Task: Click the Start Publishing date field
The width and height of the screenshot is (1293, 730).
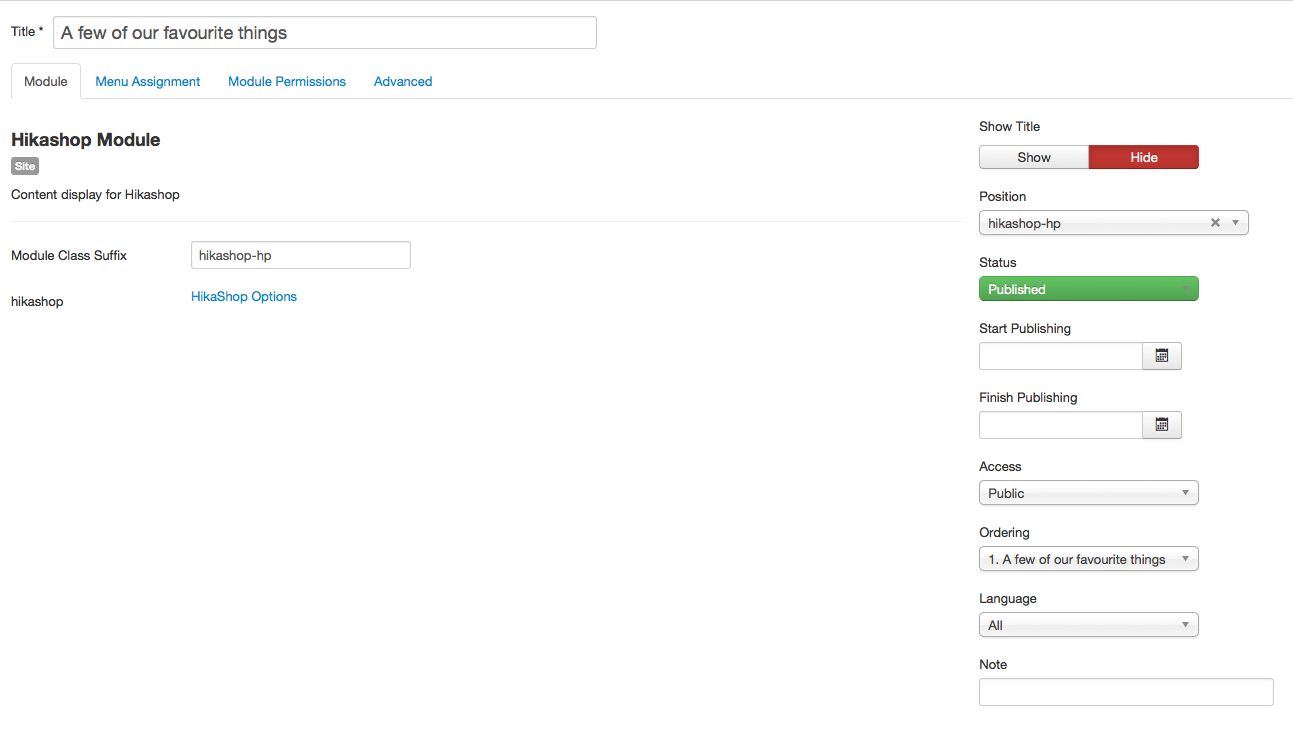Action: click(x=1060, y=356)
